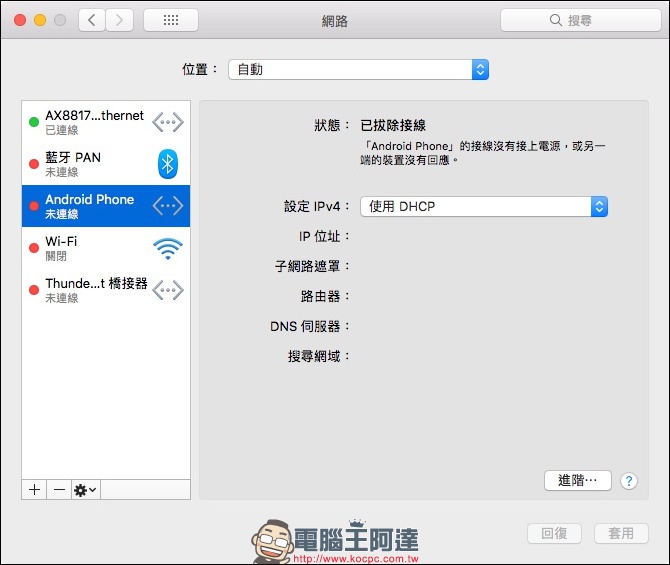This screenshot has height=565, width=670.
Task: Click the 已拔除接線 status text
Action: click(x=393, y=125)
